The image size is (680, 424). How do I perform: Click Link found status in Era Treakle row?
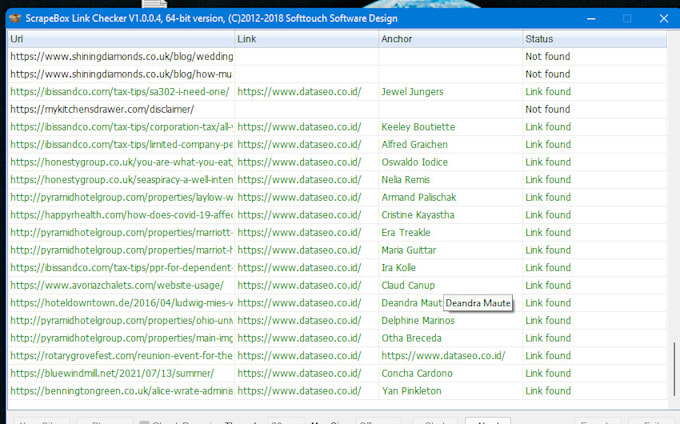[548, 232]
